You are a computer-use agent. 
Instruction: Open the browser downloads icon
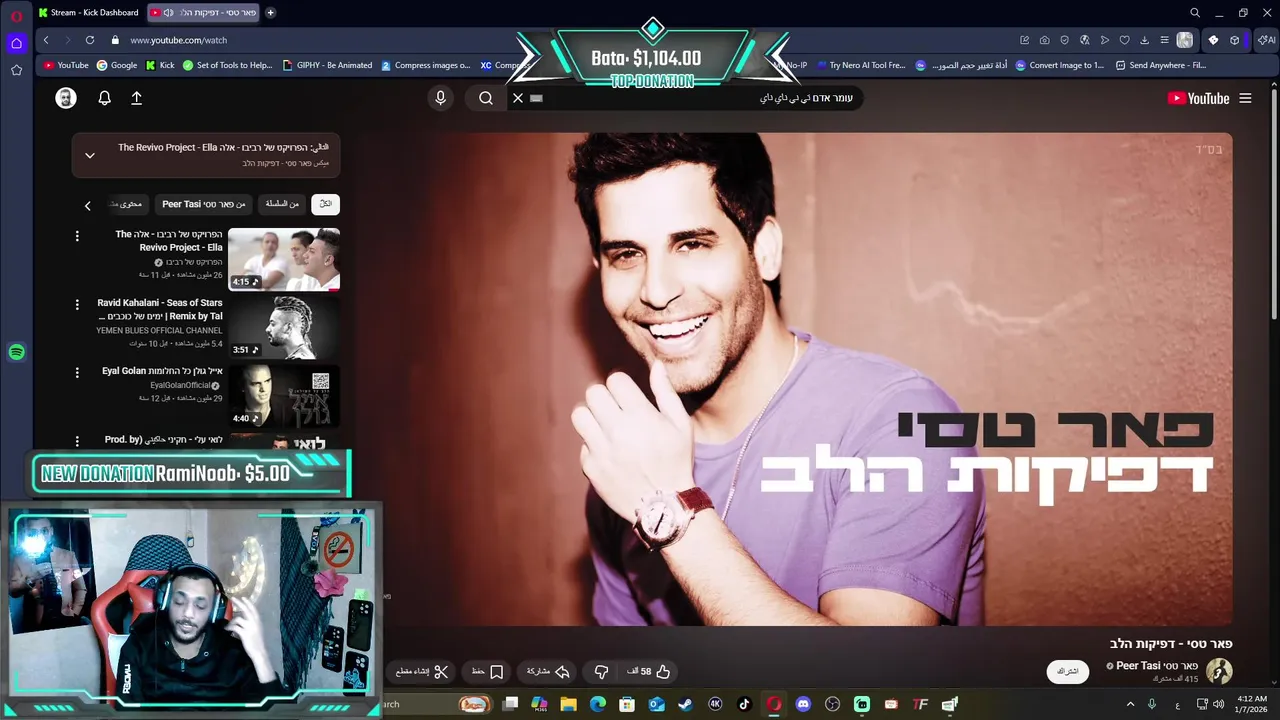(x=1144, y=40)
